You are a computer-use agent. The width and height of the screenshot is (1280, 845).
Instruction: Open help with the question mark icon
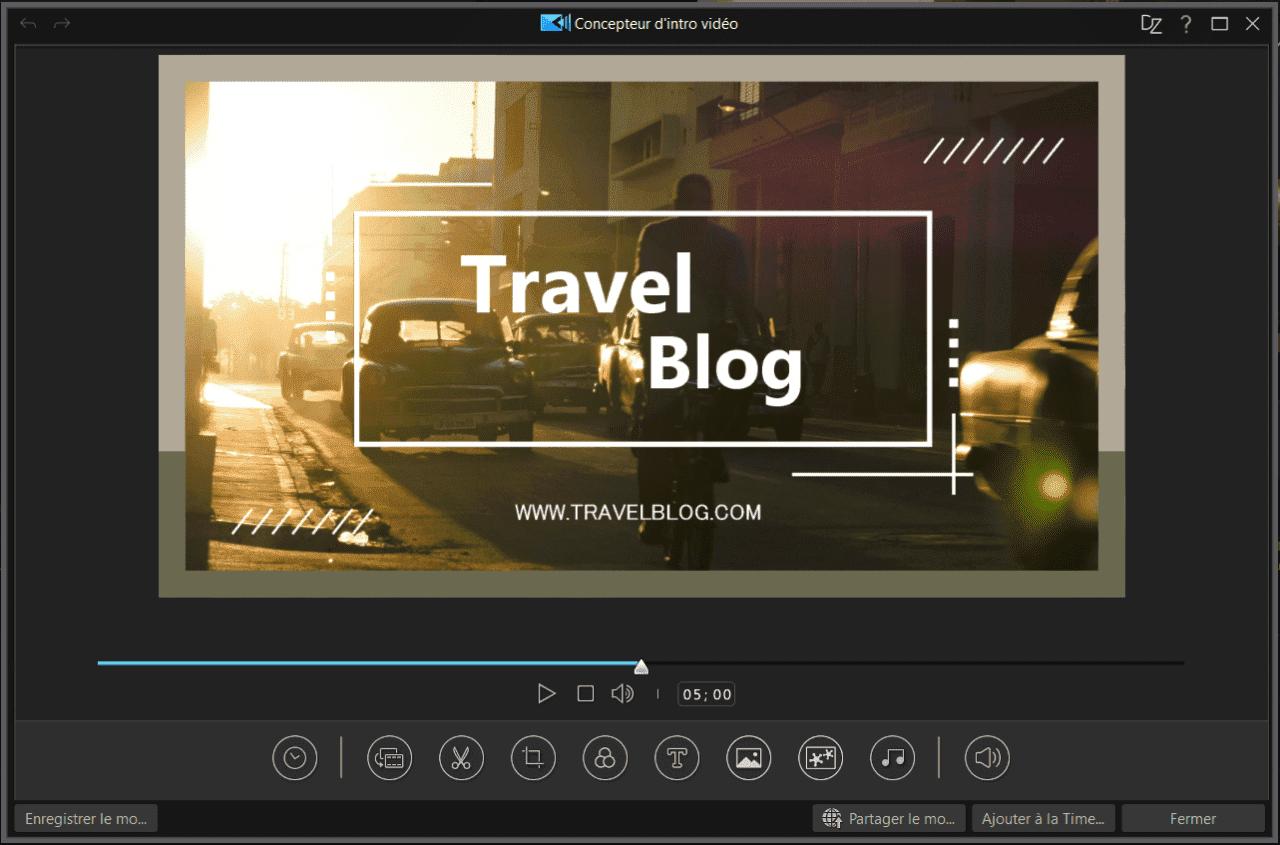1186,24
